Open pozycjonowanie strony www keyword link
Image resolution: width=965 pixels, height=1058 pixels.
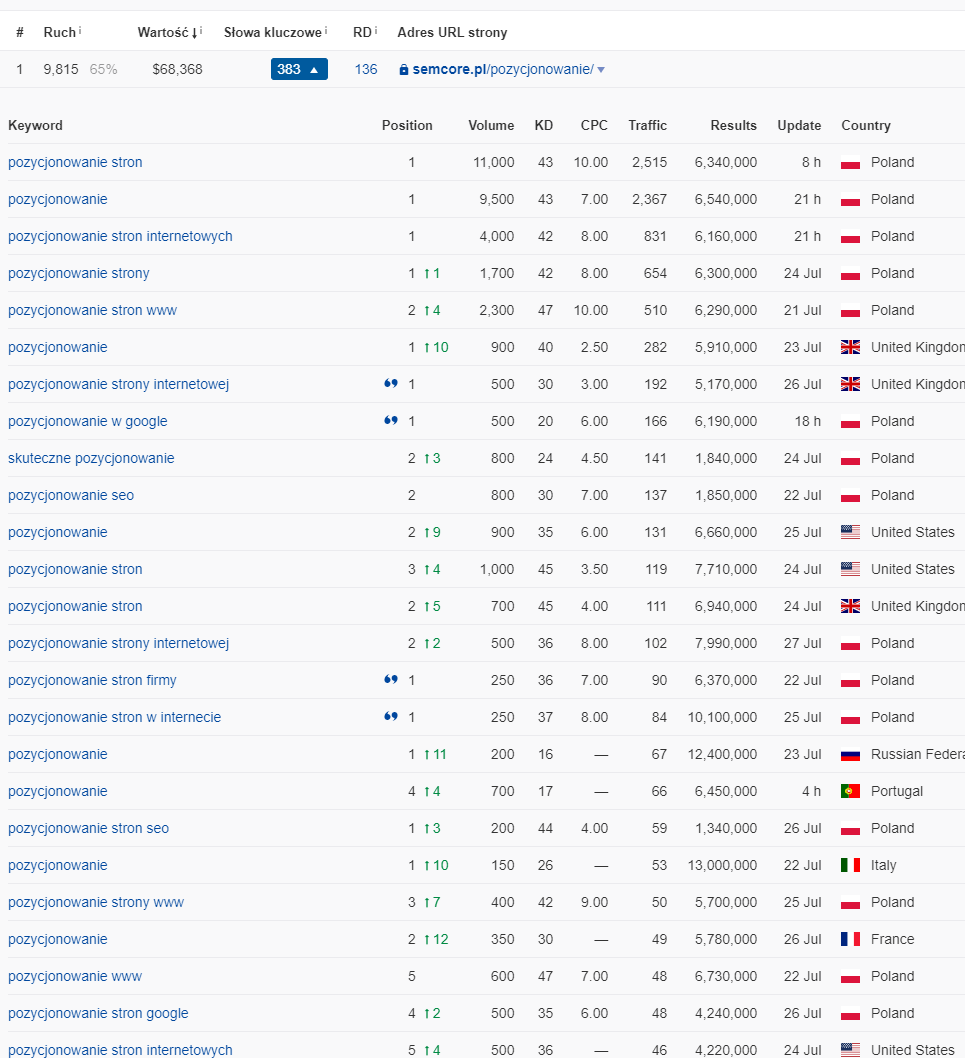(x=96, y=902)
